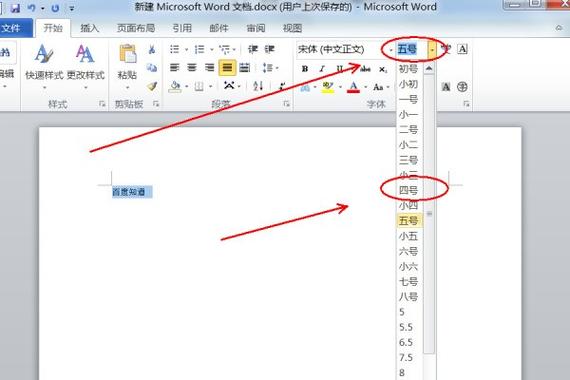The width and height of the screenshot is (570, 380).
Task: Toggle Bold formatting
Action: (305, 68)
